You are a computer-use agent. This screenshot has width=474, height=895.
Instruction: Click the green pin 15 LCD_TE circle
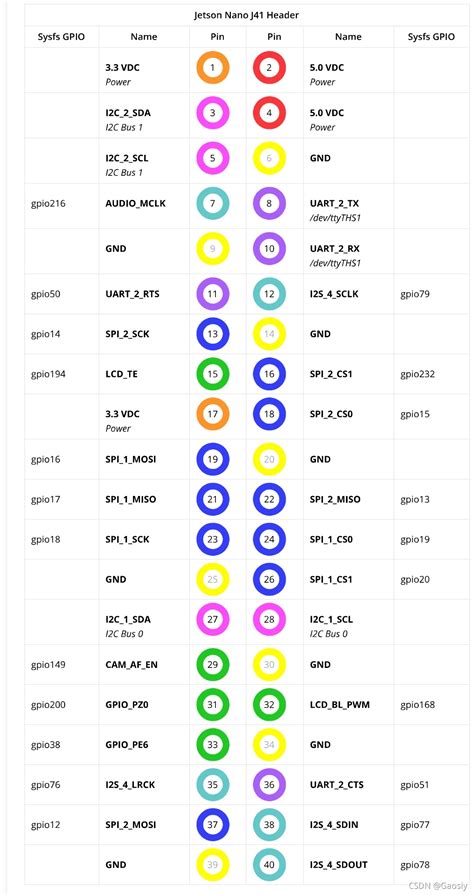point(212,374)
